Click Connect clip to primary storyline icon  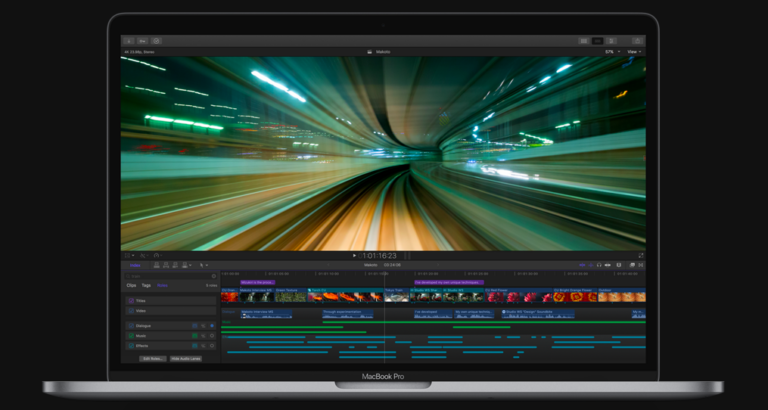[x=157, y=265]
